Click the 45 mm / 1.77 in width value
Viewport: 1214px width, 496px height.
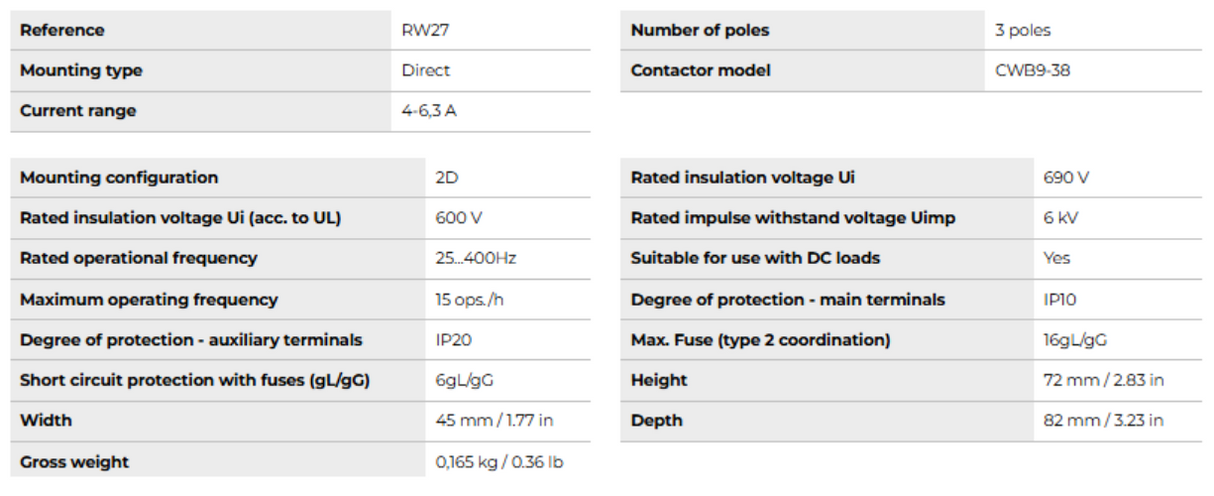coord(494,421)
